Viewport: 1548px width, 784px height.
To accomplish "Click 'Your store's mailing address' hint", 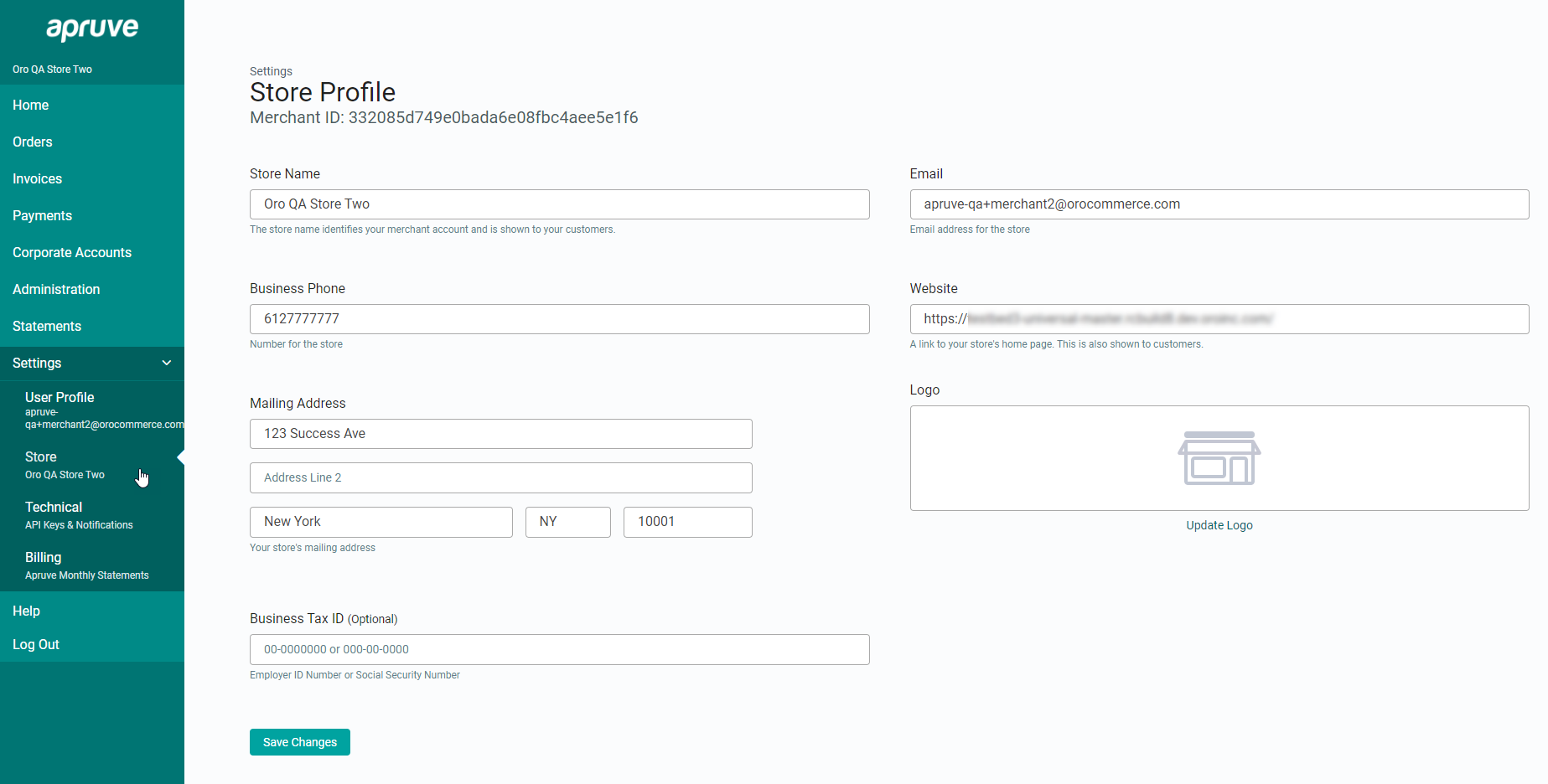I will pos(313,548).
